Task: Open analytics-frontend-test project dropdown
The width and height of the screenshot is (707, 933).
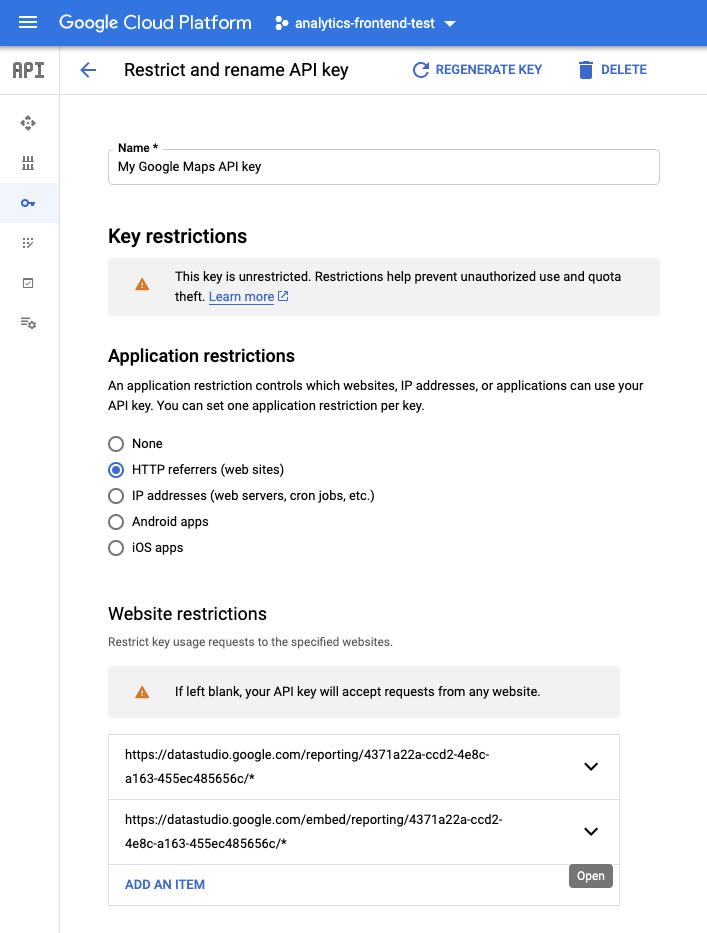Action: (x=365, y=23)
